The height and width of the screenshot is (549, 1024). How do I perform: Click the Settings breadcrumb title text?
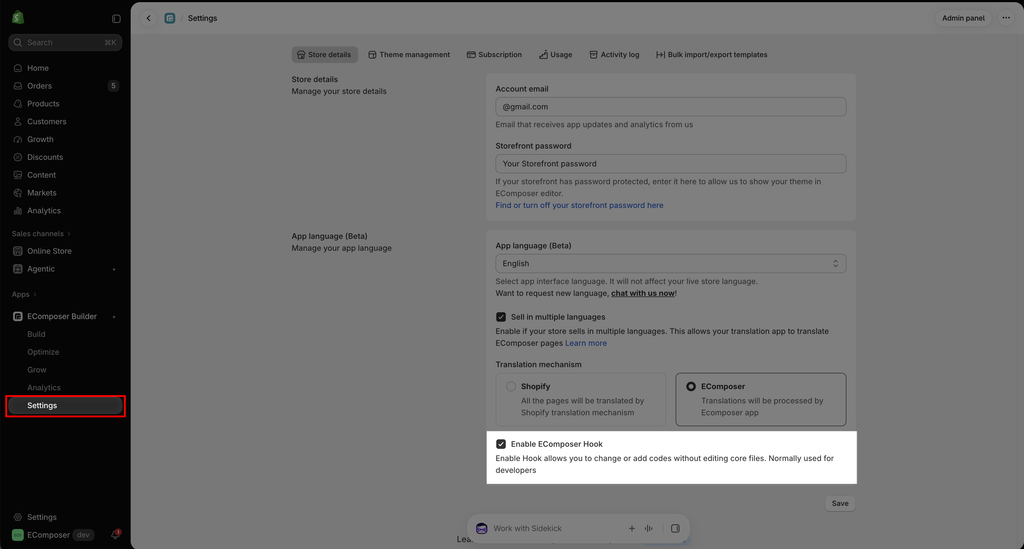pos(202,18)
